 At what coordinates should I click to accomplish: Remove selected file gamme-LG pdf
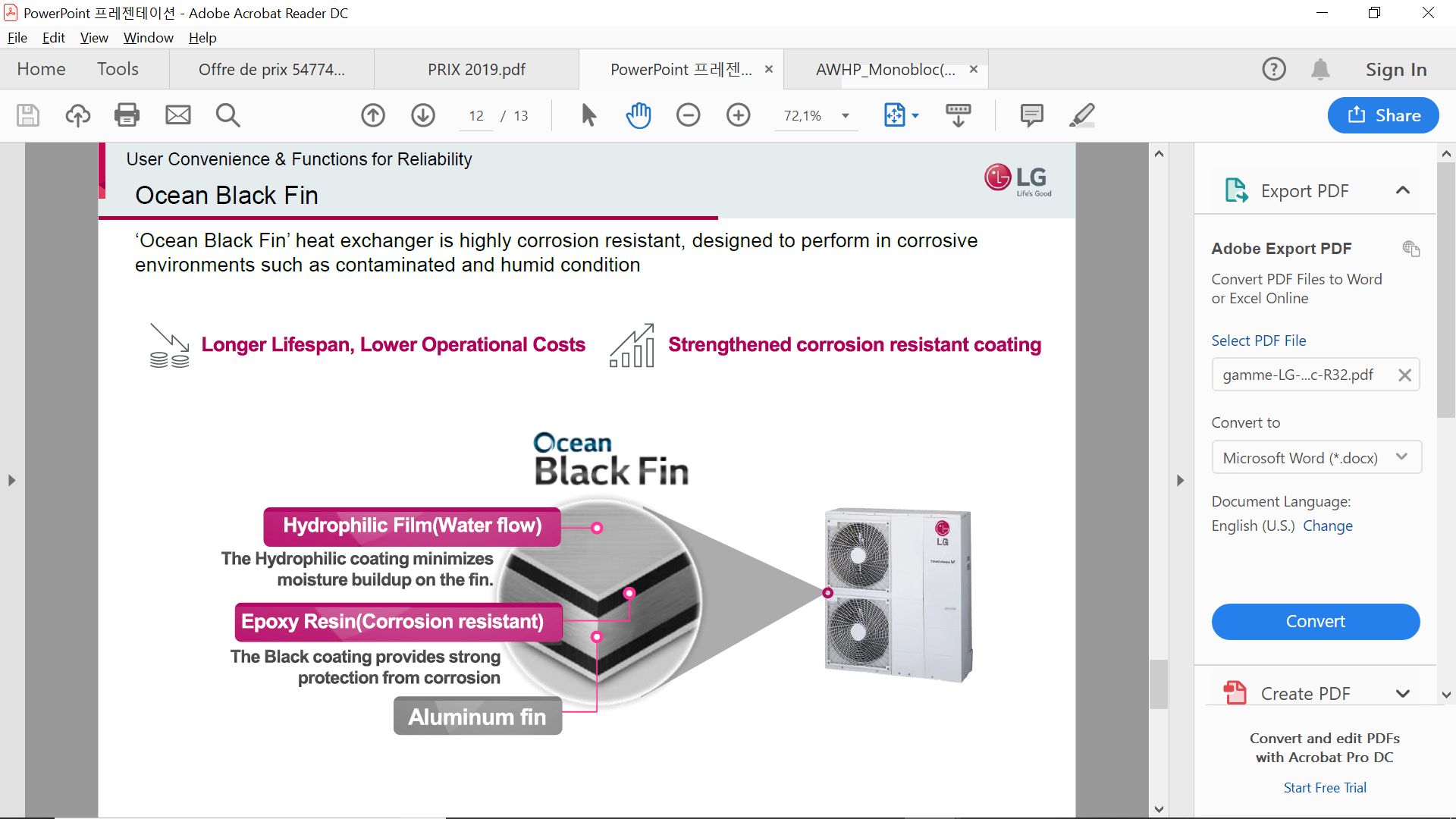click(1404, 375)
